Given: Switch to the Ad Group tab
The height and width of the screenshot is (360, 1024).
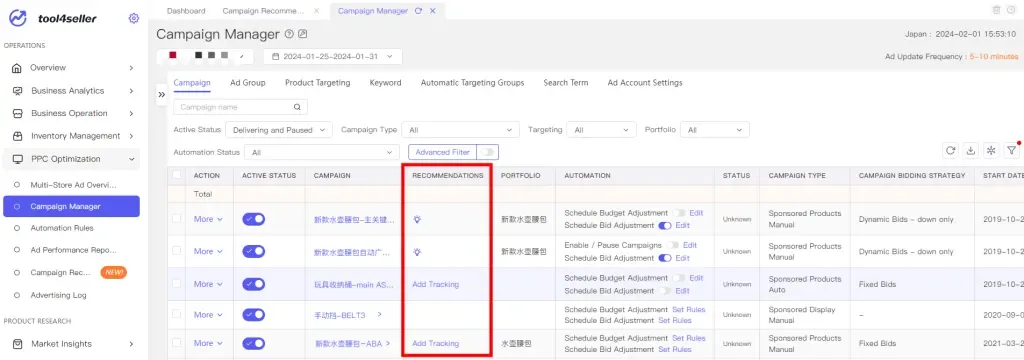Looking at the screenshot, I should pyautogui.click(x=248, y=83).
